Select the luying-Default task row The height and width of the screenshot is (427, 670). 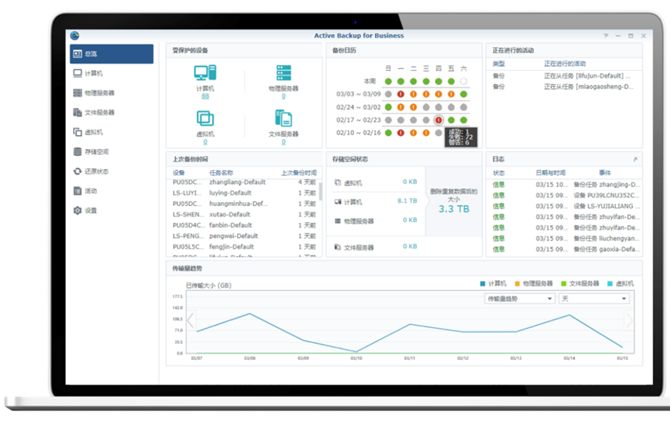244,193
